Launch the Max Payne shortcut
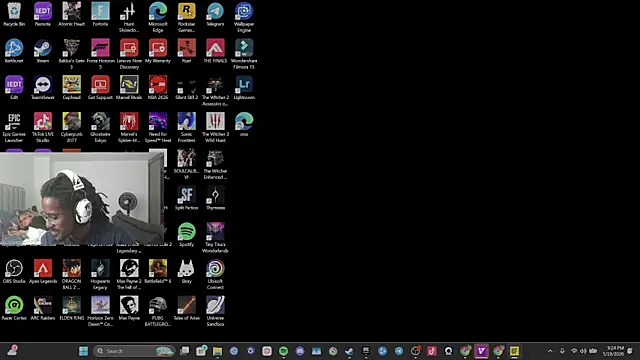Viewport: 640px width, 360px height. 129,308
